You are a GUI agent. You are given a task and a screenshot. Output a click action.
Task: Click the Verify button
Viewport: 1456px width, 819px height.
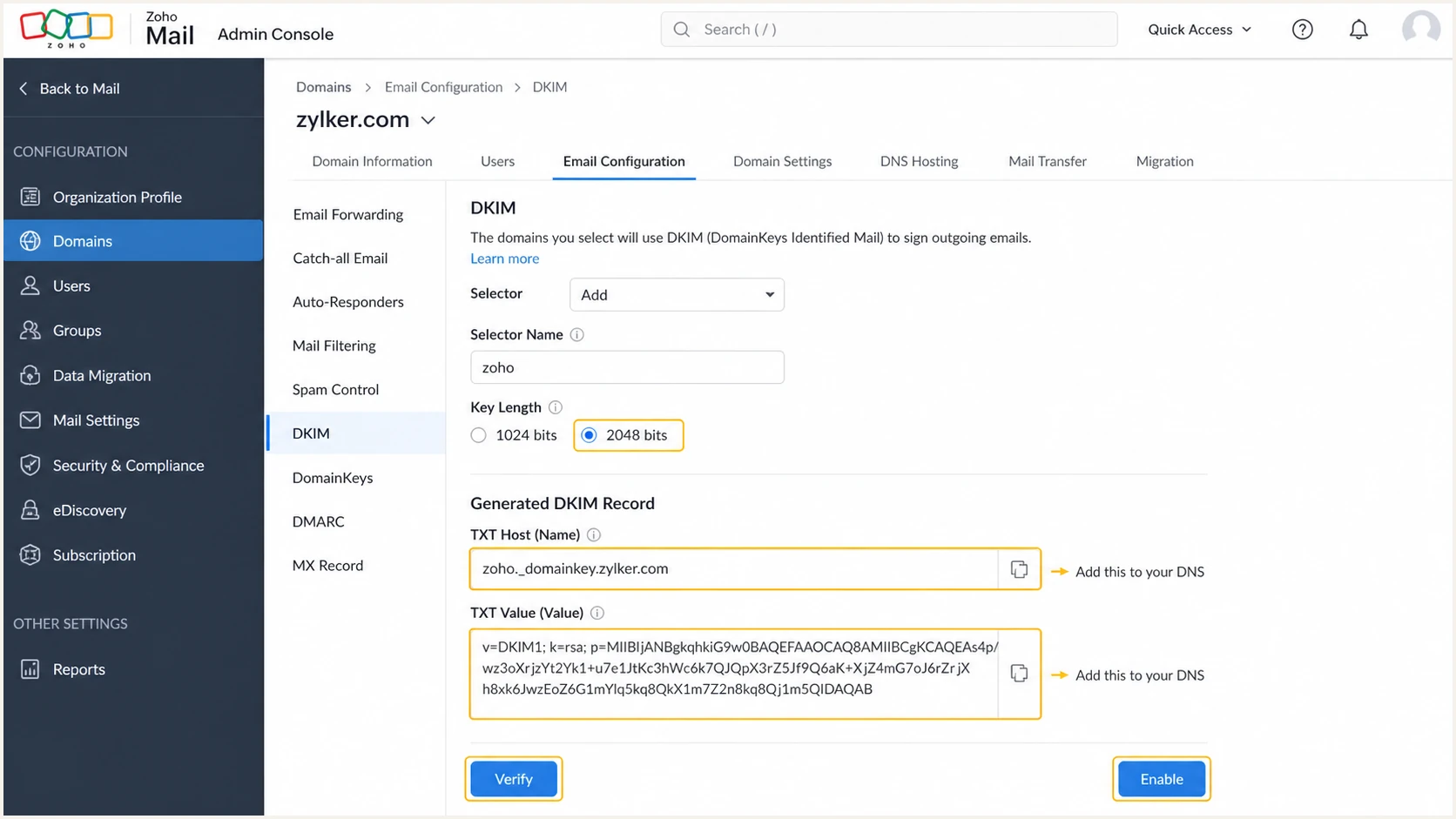pyautogui.click(x=514, y=779)
